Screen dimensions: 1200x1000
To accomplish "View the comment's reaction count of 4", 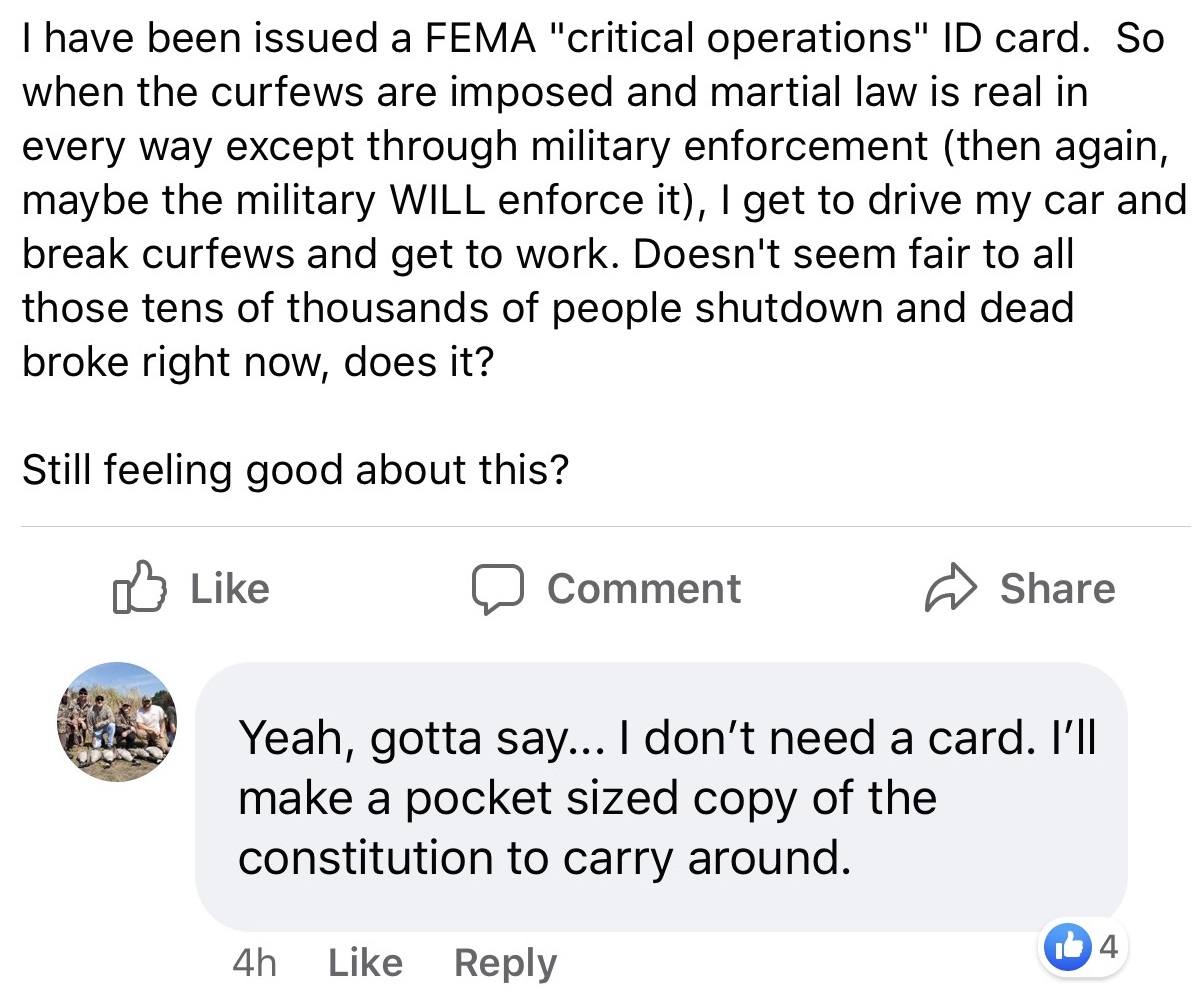I will click(x=1108, y=945).
